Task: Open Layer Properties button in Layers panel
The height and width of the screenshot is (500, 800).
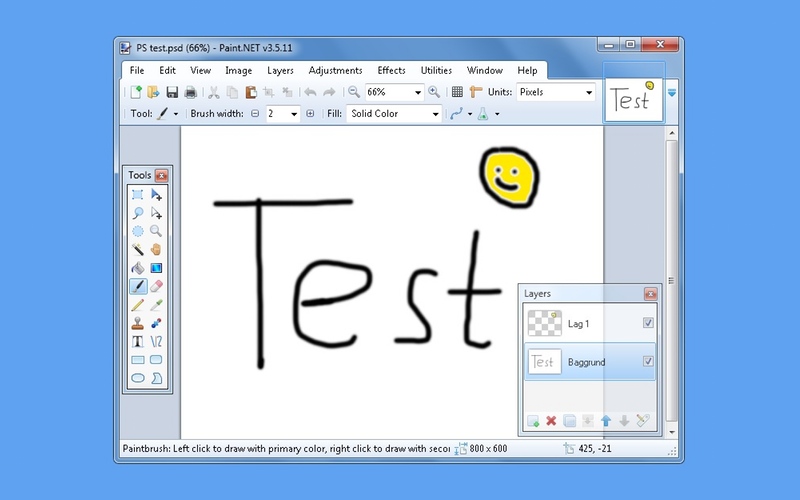Action: 643,421
